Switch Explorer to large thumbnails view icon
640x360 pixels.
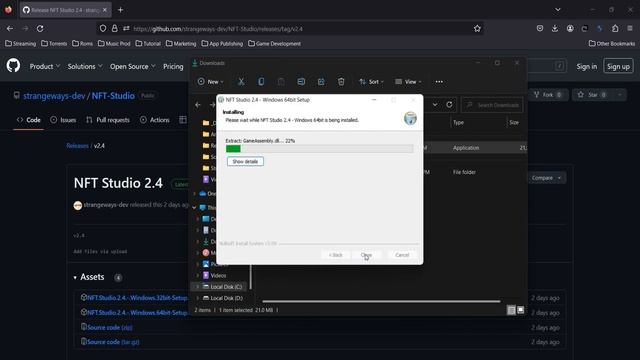click(x=520, y=310)
